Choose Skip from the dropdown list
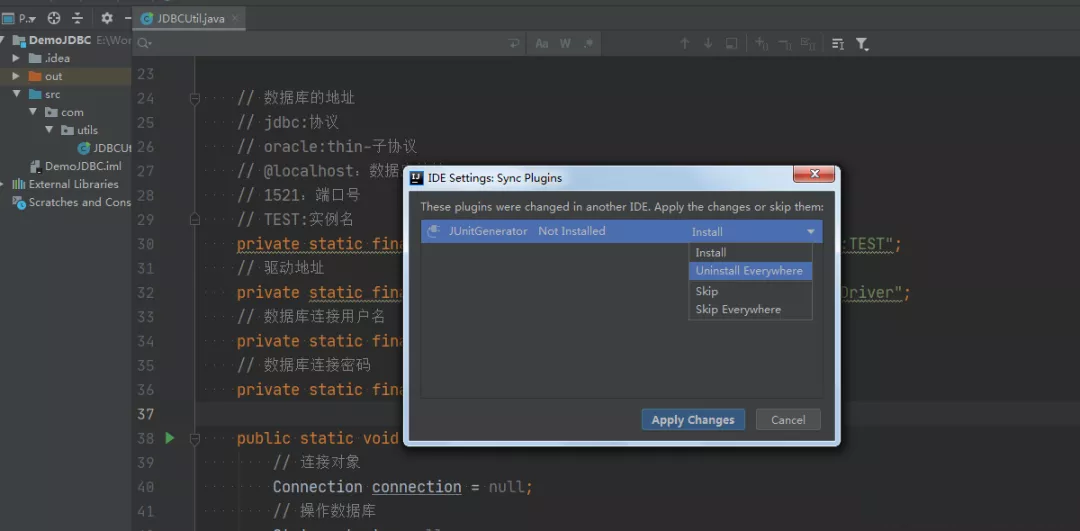This screenshot has height=531, width=1080. (x=750, y=291)
